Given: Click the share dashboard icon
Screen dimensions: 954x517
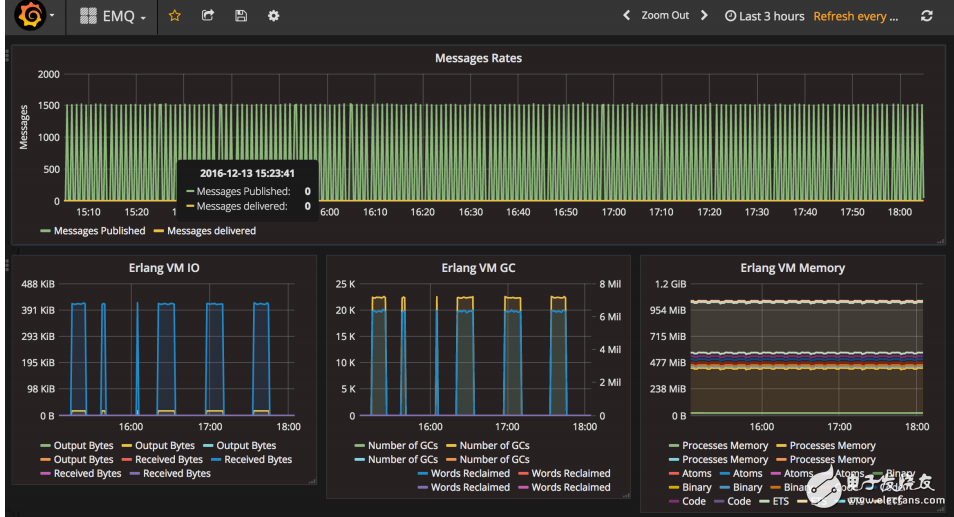Looking at the screenshot, I should pyautogui.click(x=207, y=16).
